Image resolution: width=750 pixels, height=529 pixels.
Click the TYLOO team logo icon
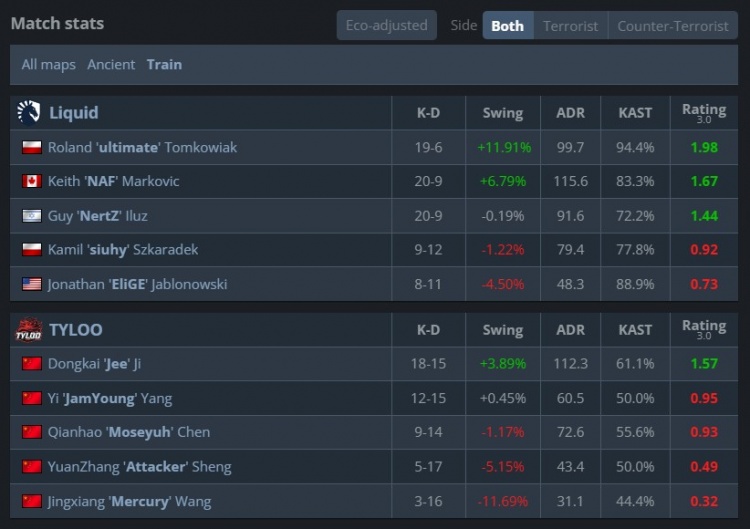pos(28,330)
